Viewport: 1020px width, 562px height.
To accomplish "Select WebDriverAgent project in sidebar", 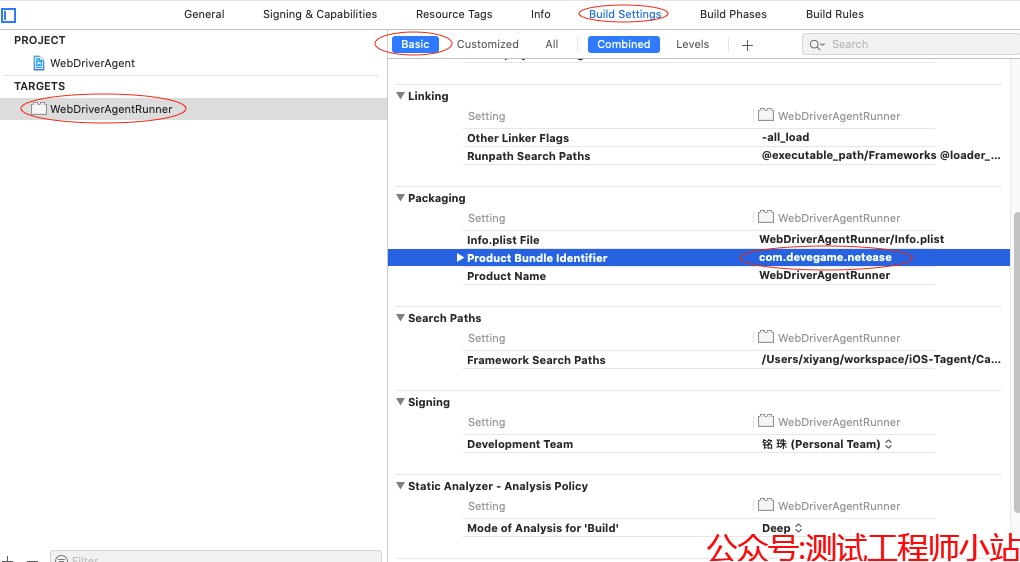I will point(92,63).
